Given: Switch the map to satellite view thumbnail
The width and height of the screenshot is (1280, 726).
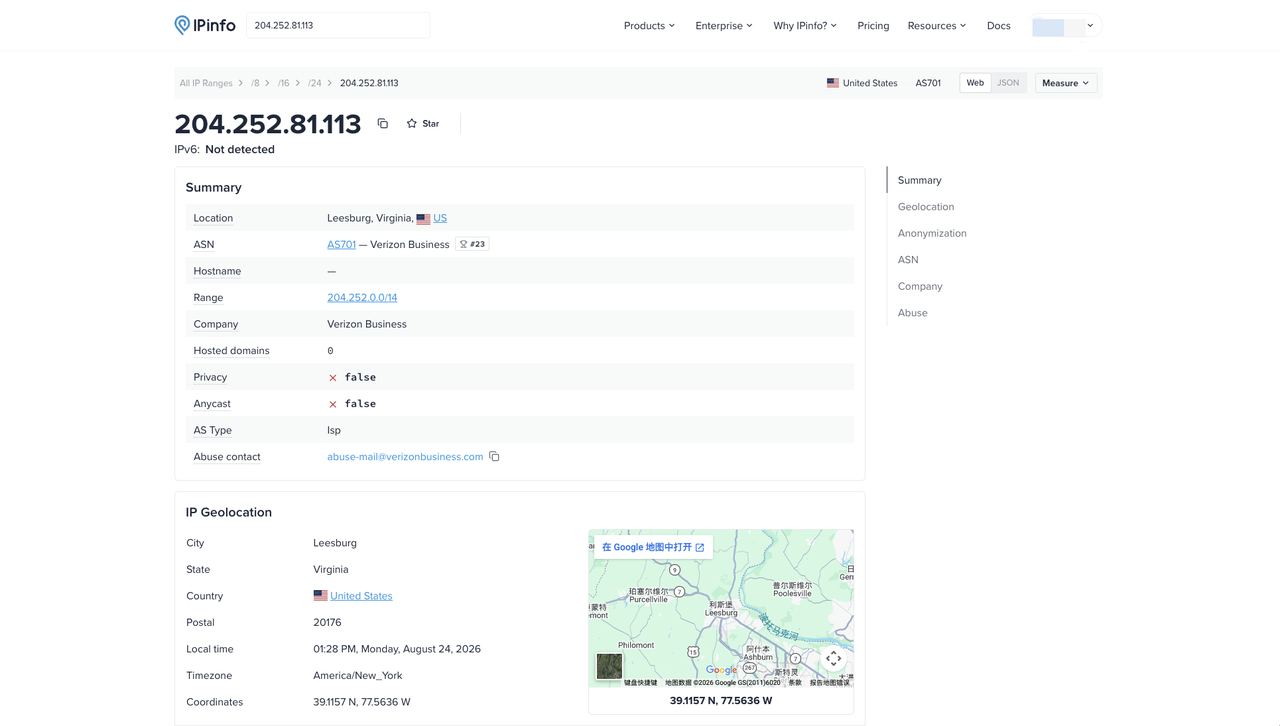Looking at the screenshot, I should [609, 666].
